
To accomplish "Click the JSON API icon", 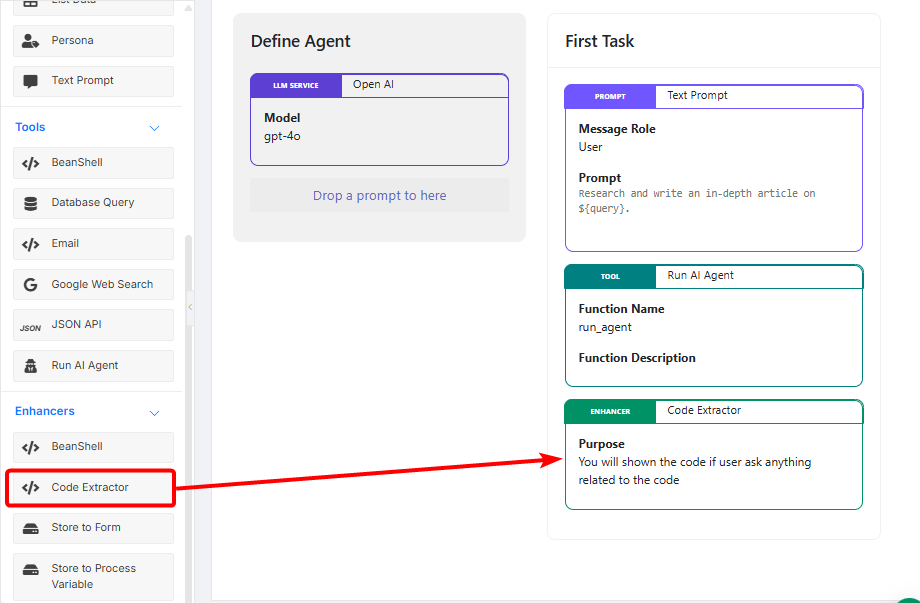I will (31, 326).
